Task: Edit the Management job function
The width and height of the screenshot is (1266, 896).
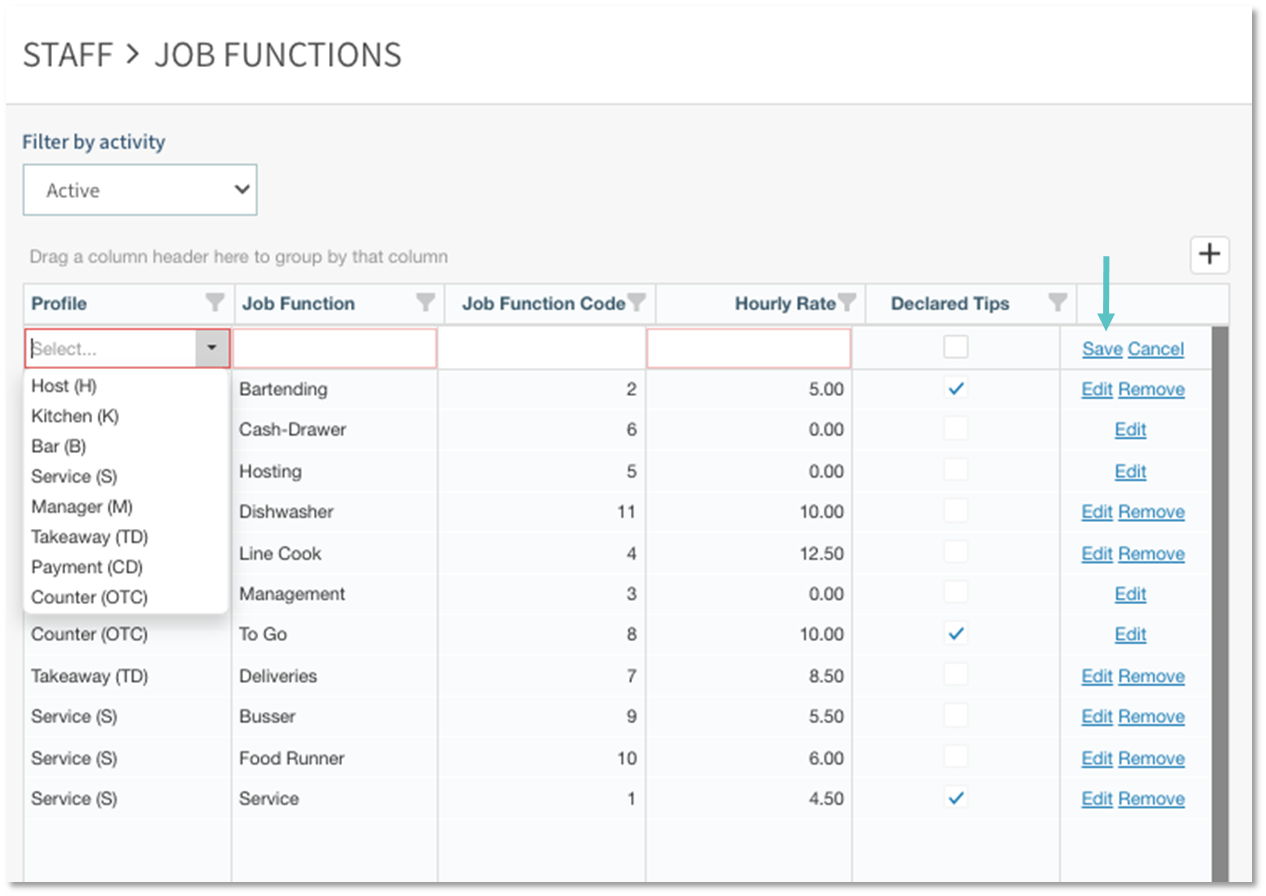Action: [1130, 594]
